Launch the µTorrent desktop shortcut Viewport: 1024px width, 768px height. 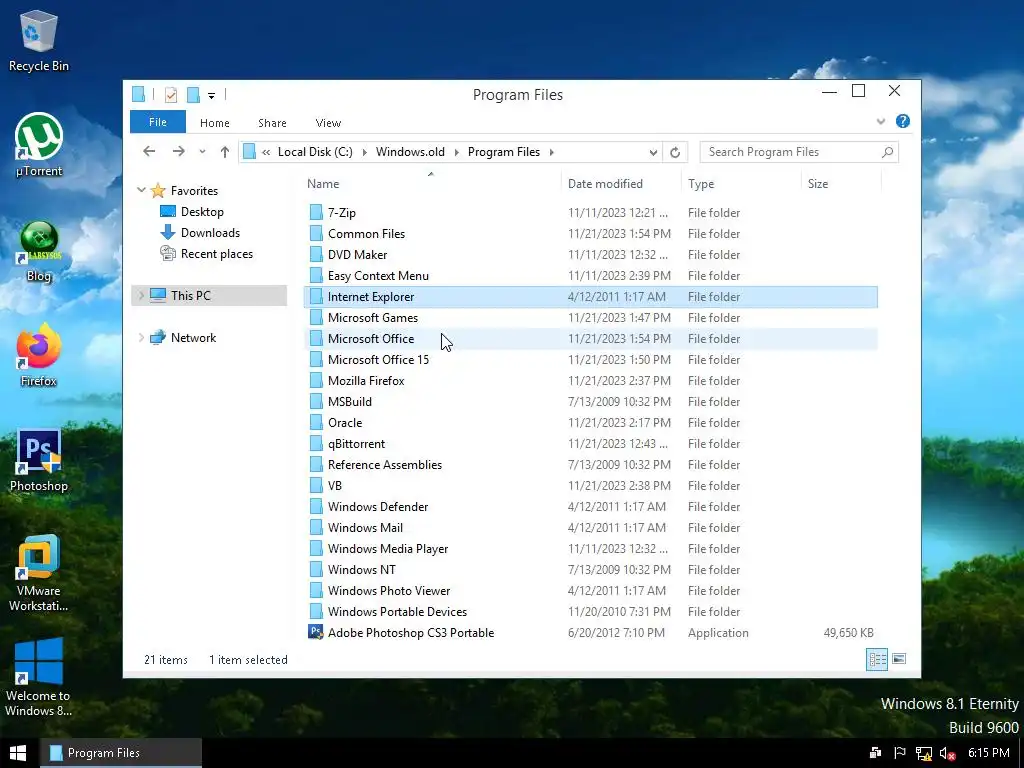39,145
